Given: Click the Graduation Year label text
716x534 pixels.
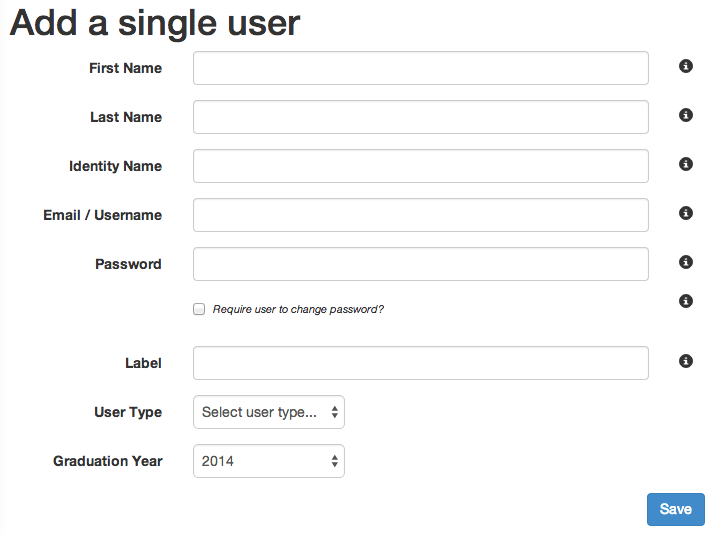Looking at the screenshot, I should point(108,461).
